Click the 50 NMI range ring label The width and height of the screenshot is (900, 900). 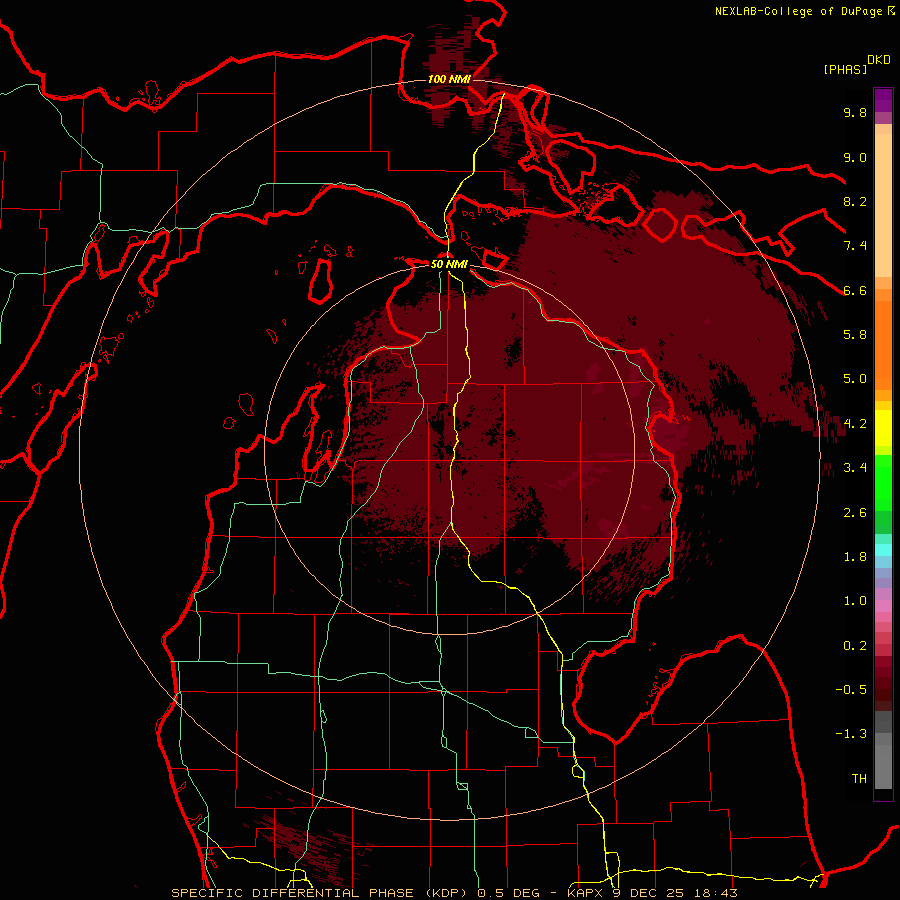coord(449,265)
